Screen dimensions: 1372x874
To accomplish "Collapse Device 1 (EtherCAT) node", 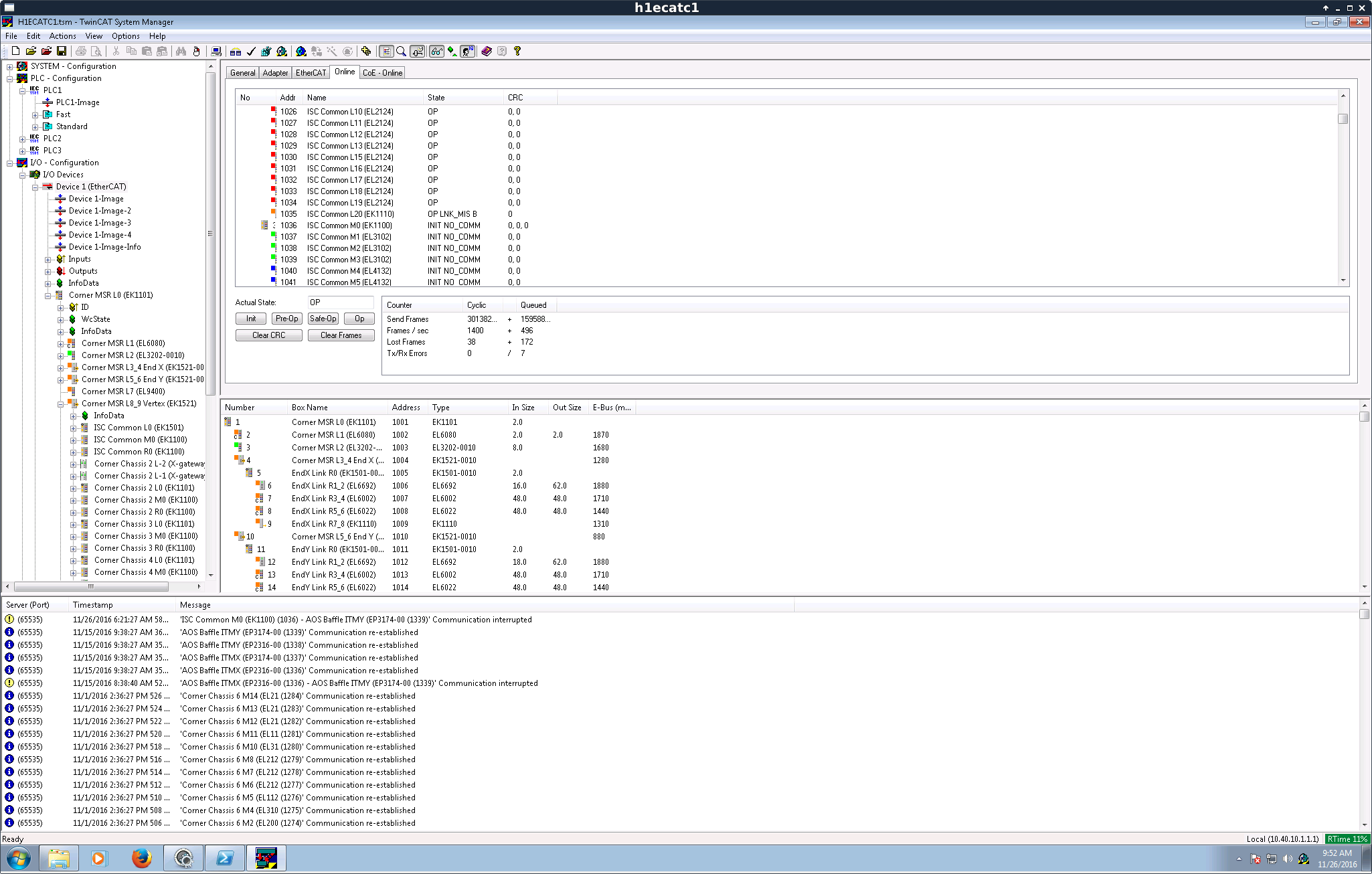I will (35, 187).
